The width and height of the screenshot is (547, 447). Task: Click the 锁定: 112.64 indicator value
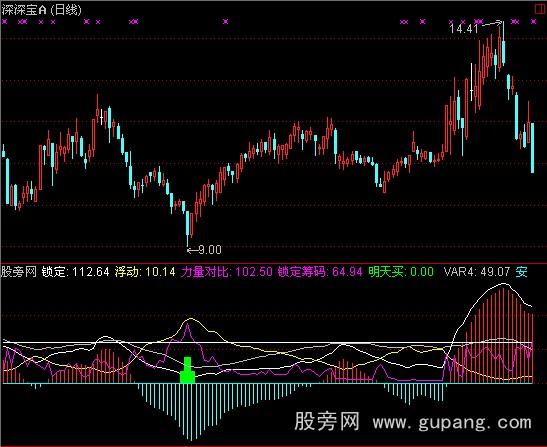[76, 271]
